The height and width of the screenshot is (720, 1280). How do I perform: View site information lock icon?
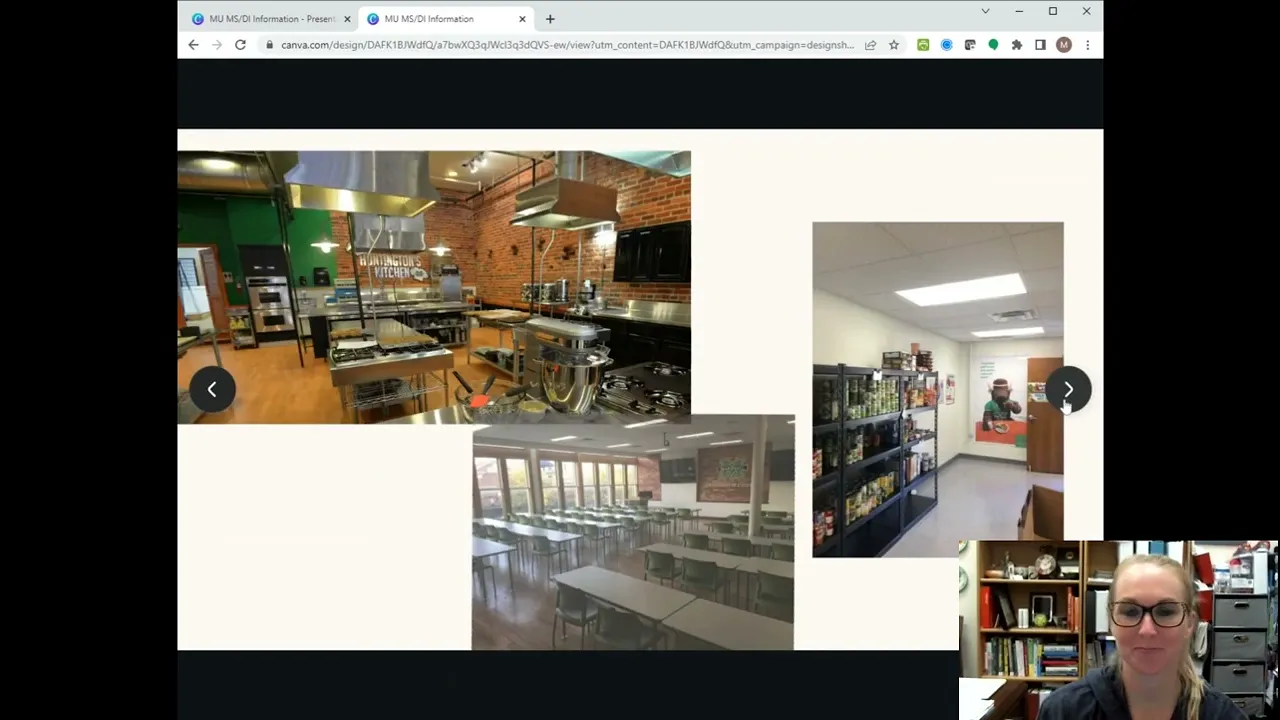point(269,45)
